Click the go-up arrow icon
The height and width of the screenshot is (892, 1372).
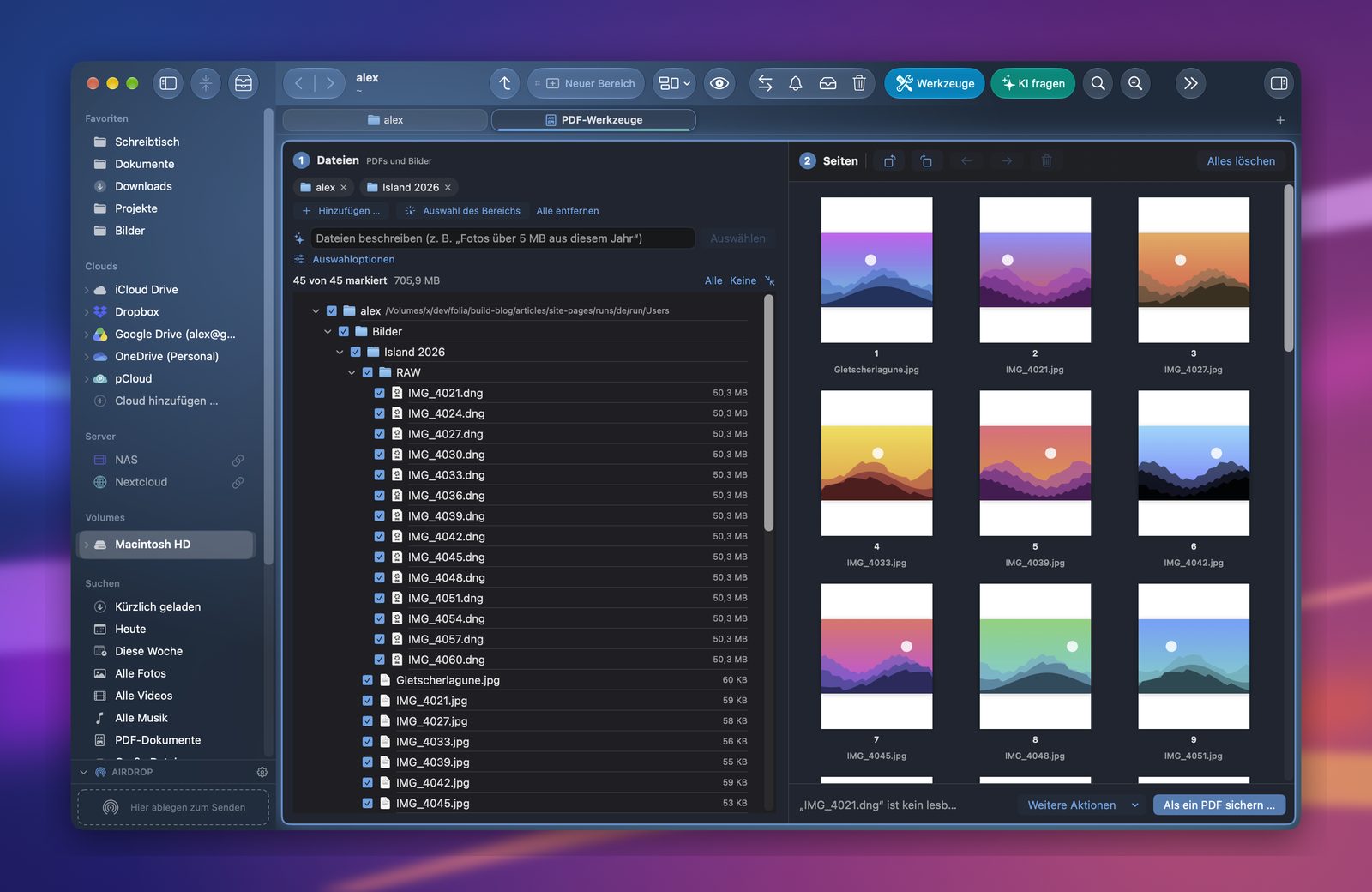(x=505, y=83)
